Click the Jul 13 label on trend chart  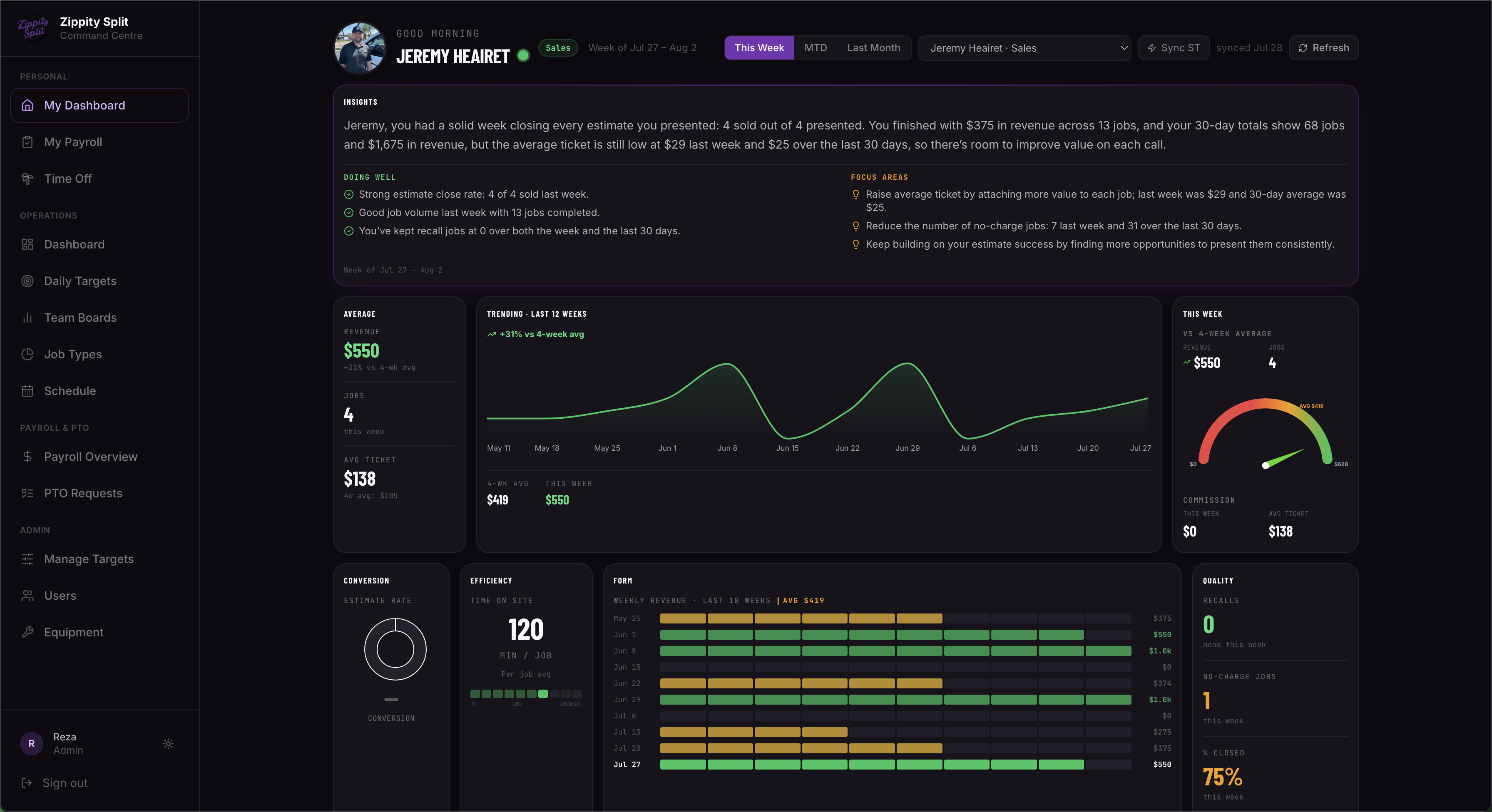point(1027,448)
